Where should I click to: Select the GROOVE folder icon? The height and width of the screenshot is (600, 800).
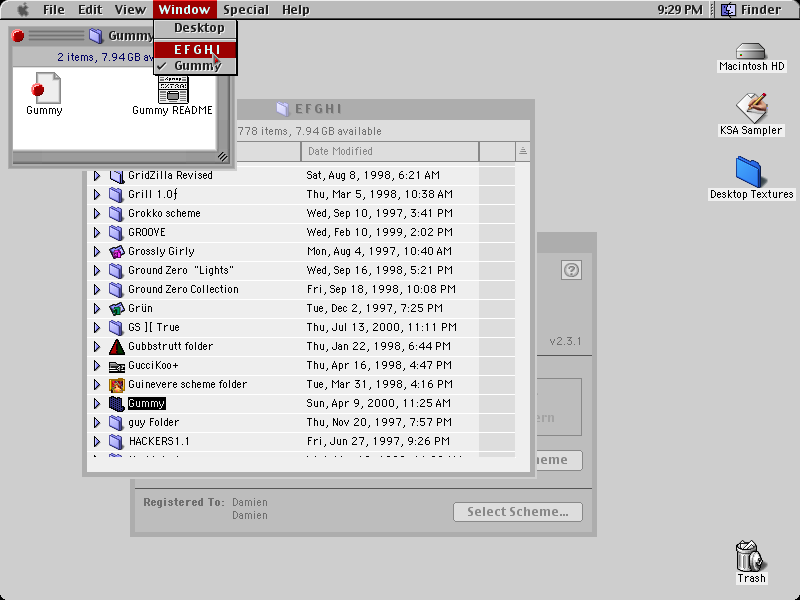tap(117, 233)
